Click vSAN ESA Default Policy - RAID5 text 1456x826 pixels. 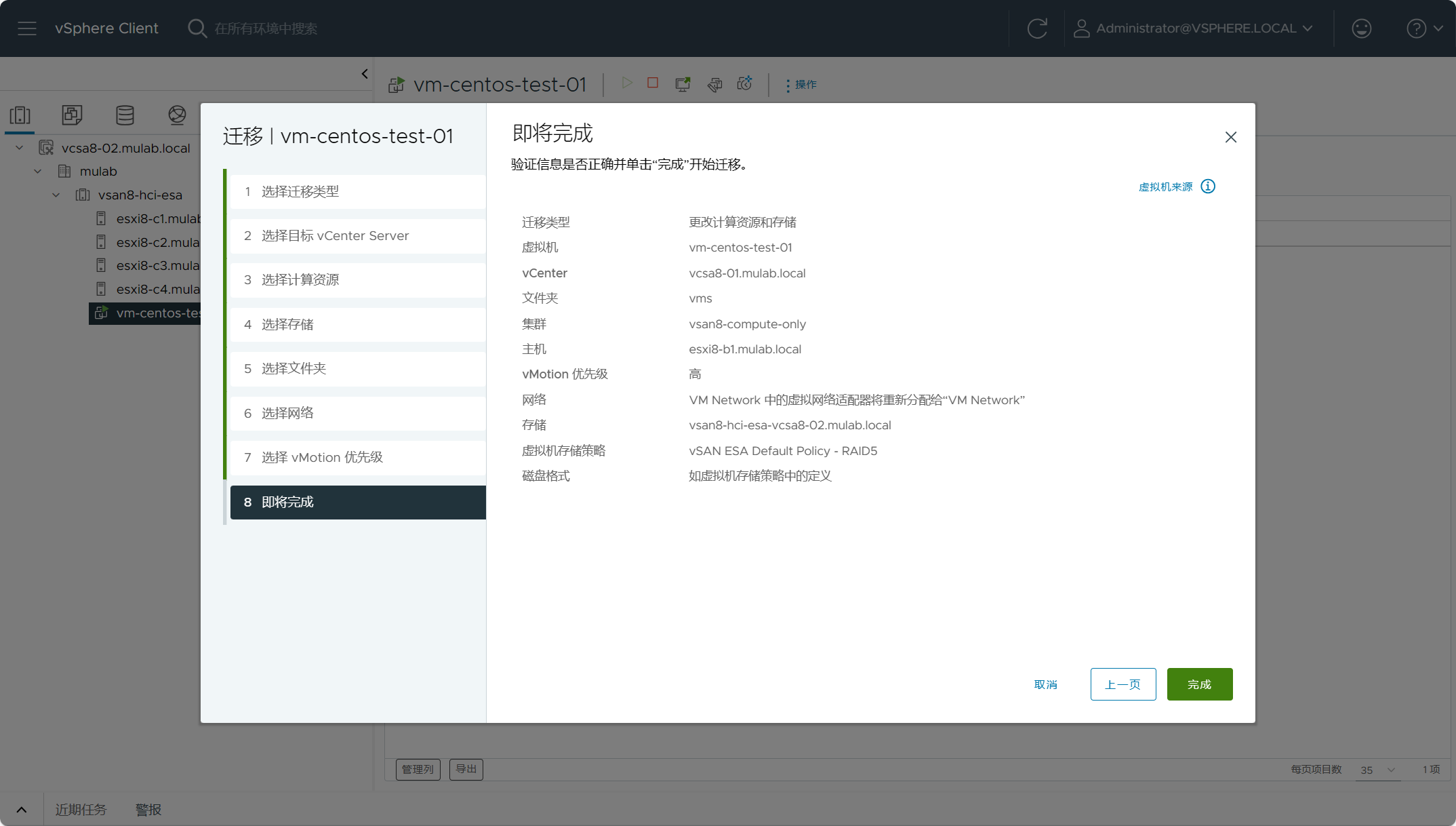pyautogui.click(x=783, y=451)
